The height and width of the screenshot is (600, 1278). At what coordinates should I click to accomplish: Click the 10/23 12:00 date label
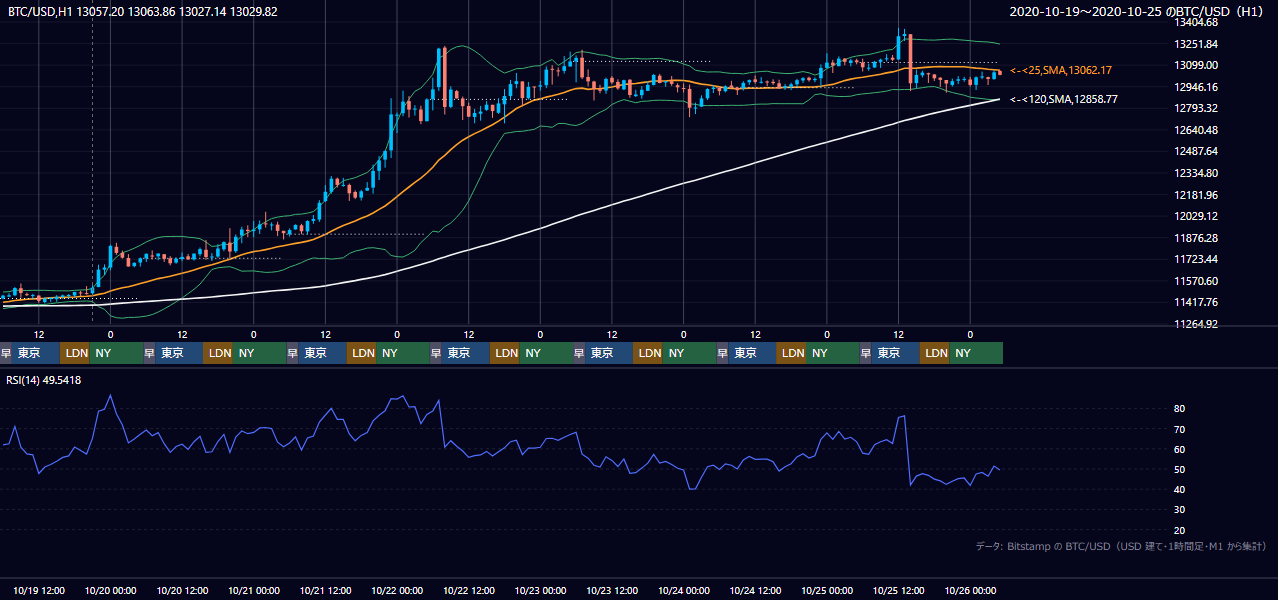(x=612, y=591)
